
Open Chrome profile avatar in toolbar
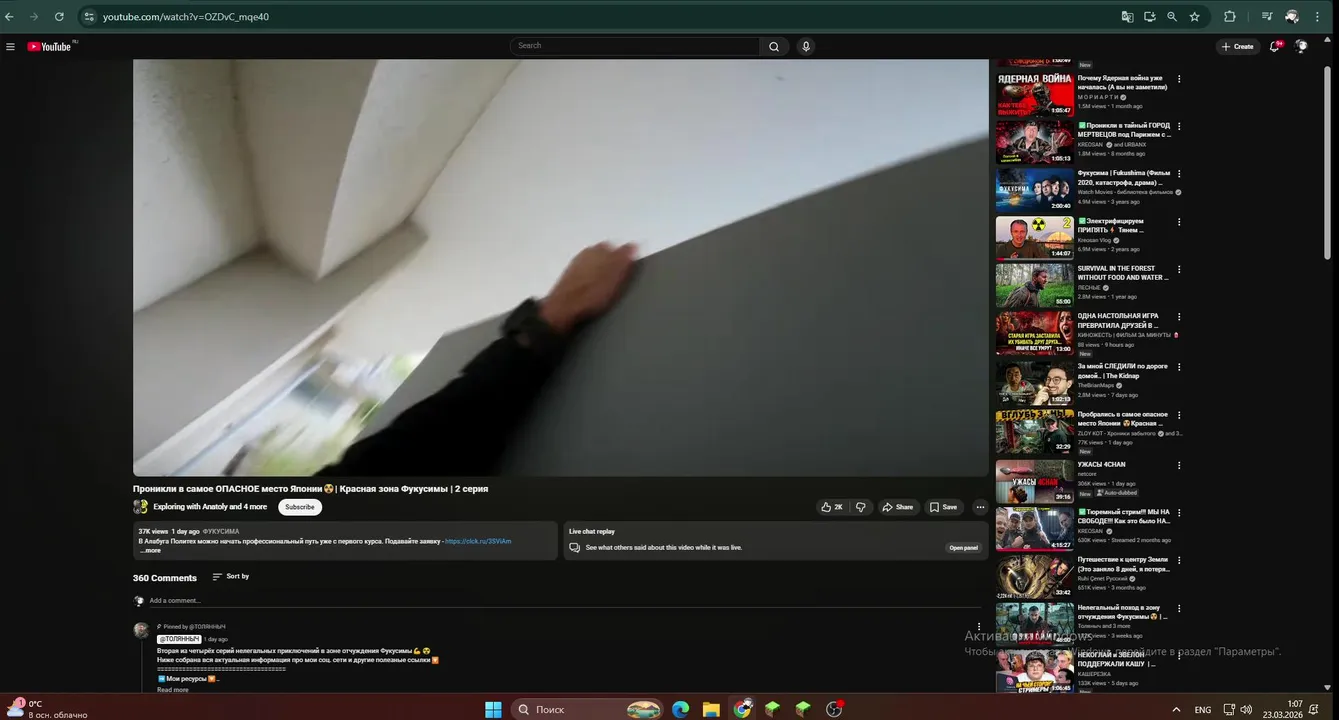point(1291,17)
